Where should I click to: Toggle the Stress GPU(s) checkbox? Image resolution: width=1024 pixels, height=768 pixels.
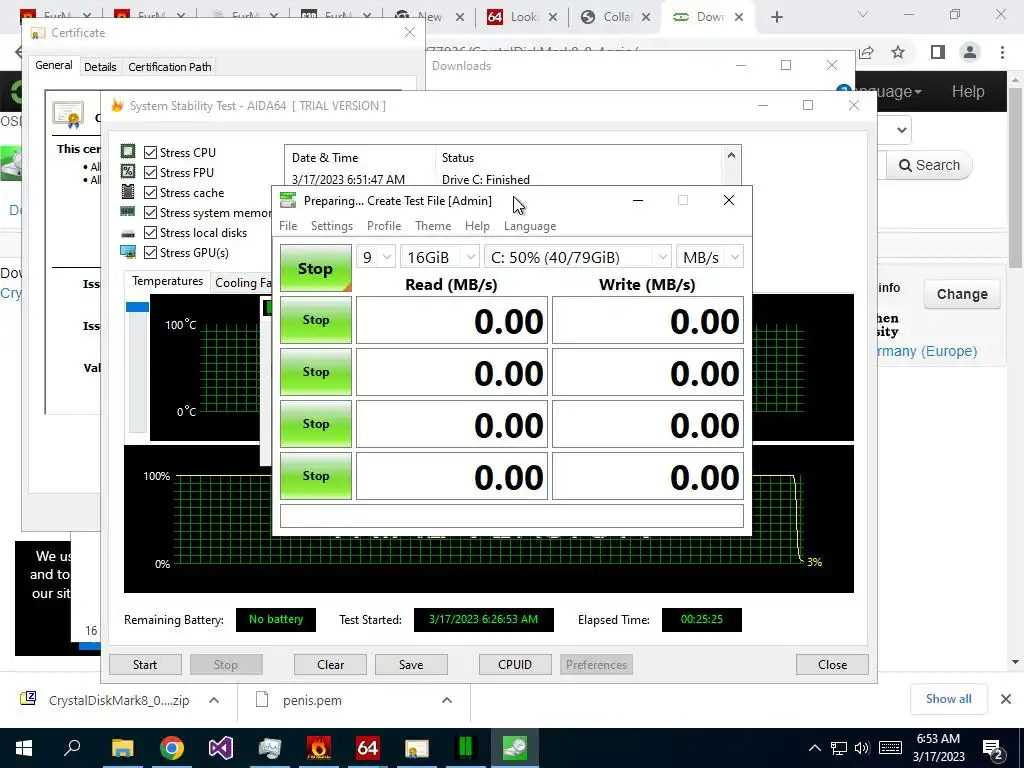tap(150, 253)
